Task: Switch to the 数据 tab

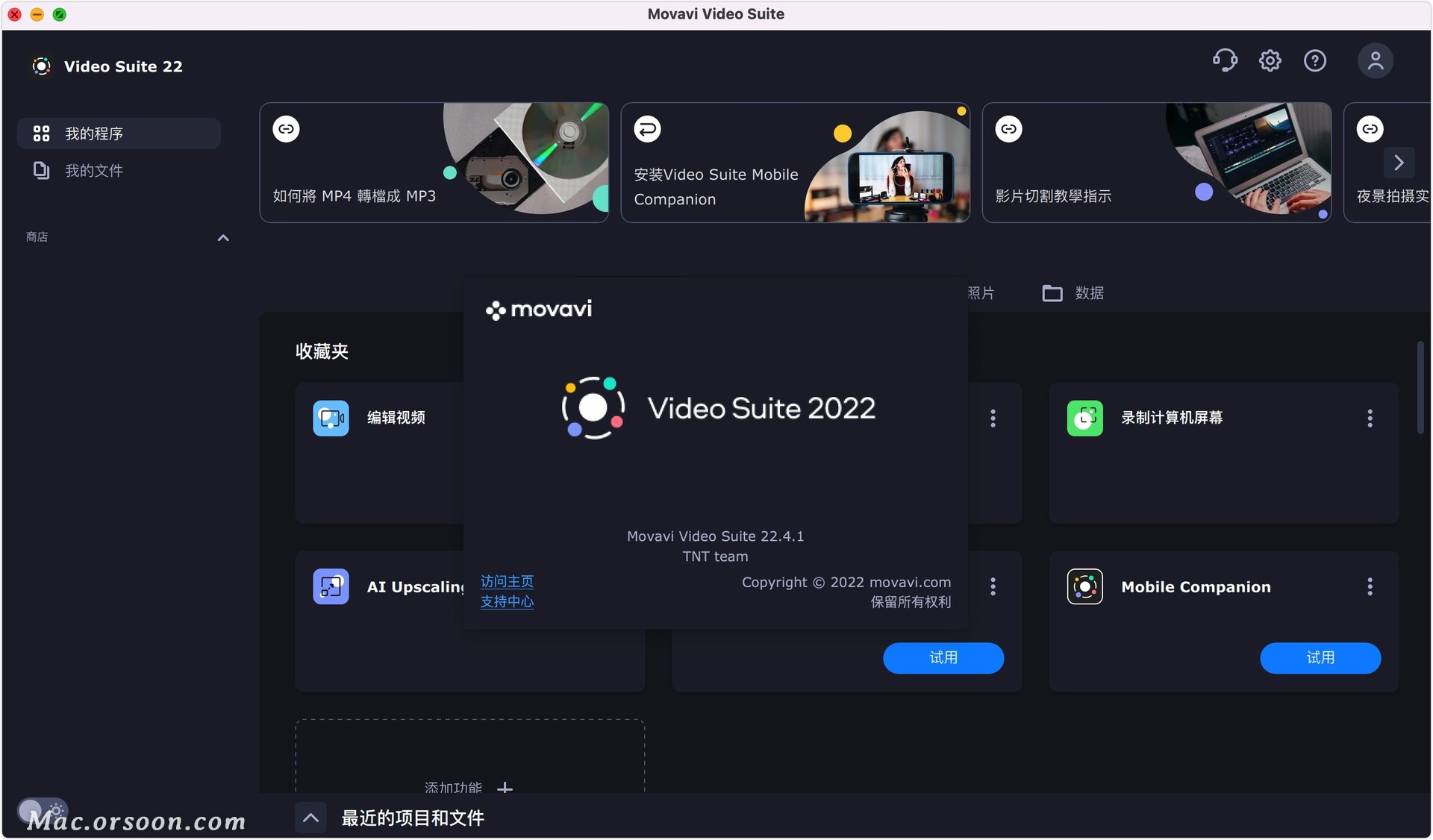Action: point(1073,293)
